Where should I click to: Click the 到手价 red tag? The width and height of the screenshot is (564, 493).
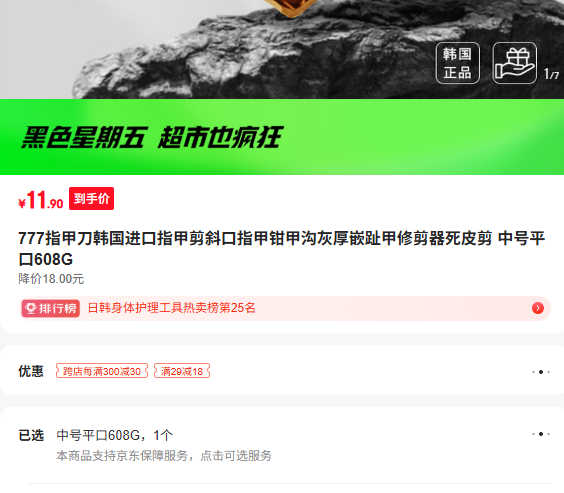coord(91,198)
